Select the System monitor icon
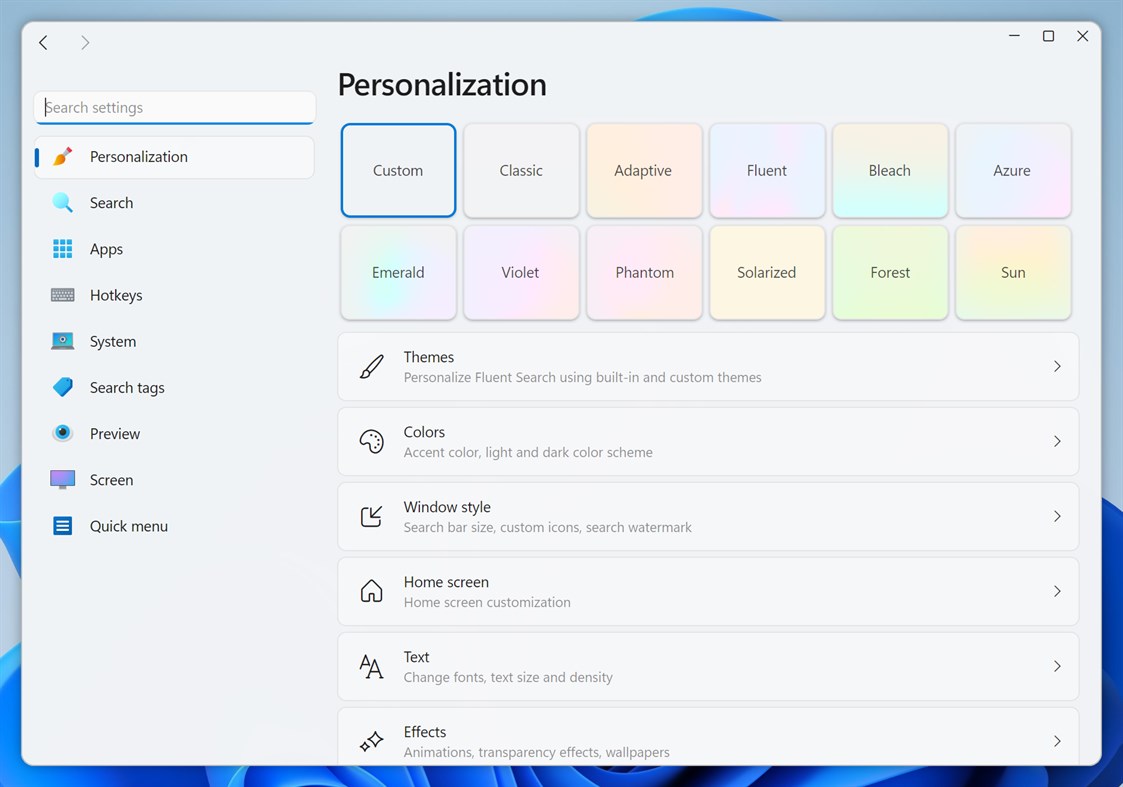Image resolution: width=1123 pixels, height=787 pixels. click(x=62, y=341)
